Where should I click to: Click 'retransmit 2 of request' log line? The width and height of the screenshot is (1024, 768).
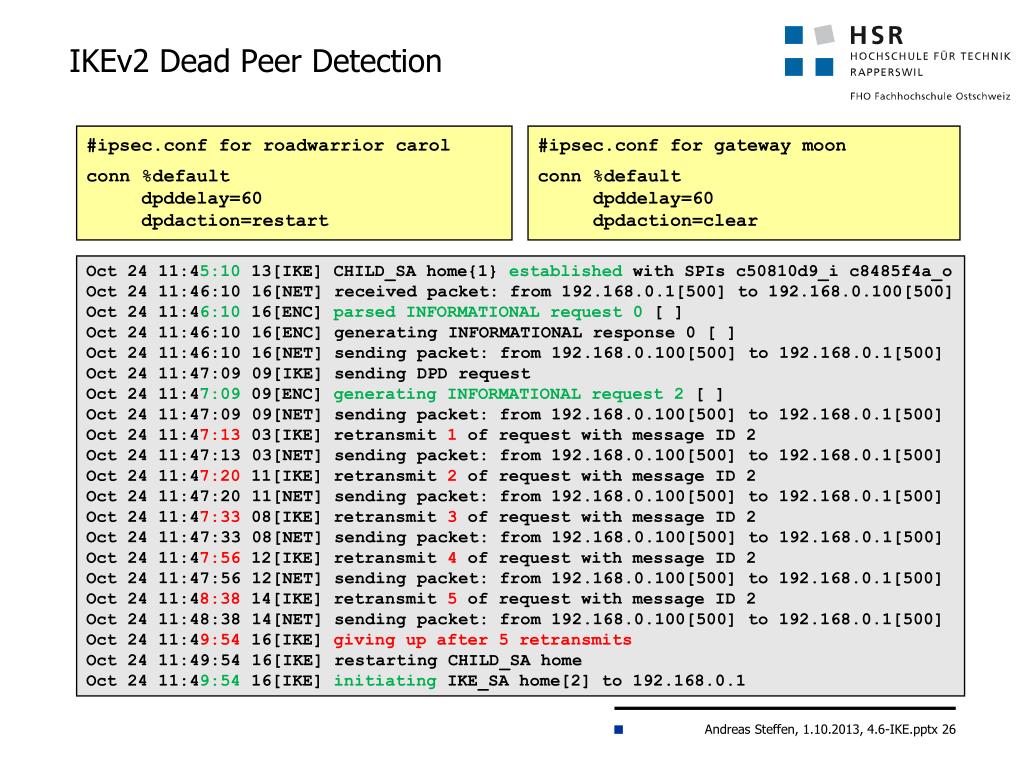click(421, 476)
